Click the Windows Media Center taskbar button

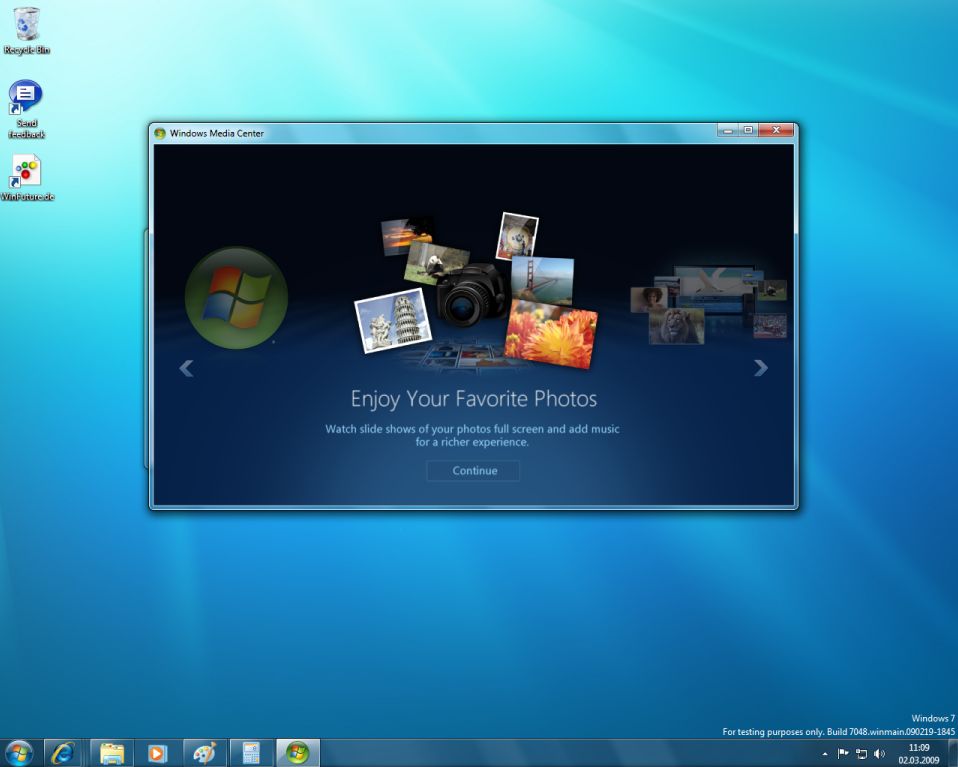point(297,752)
